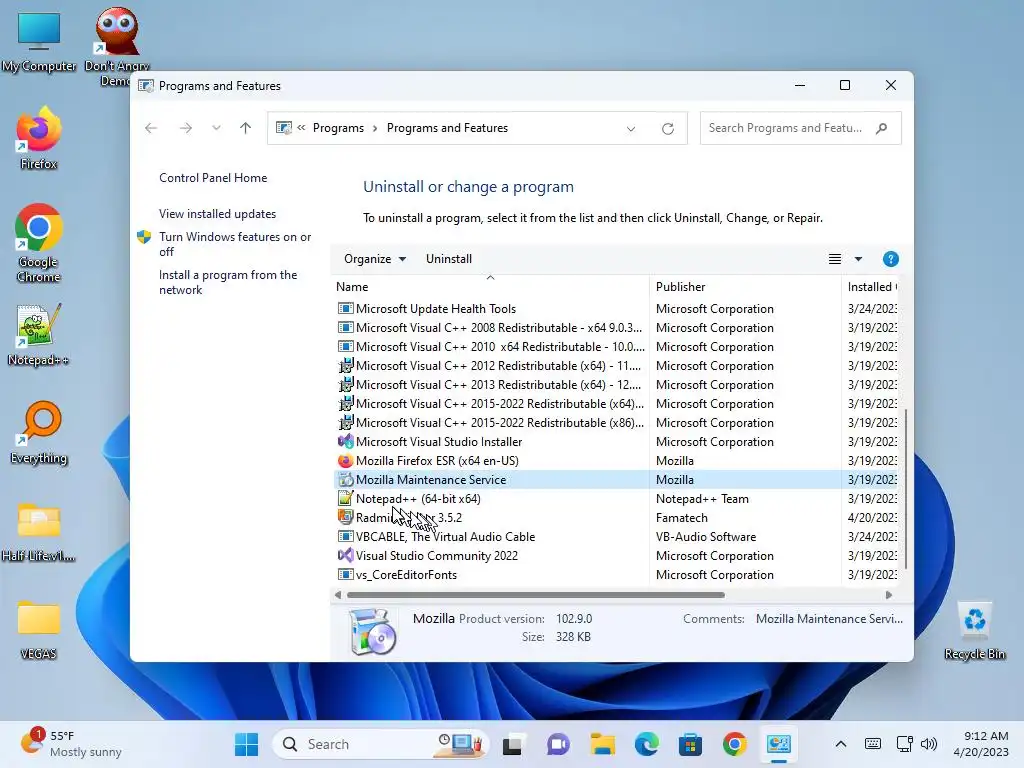
Task: Click the vertical scrollbar of program list
Action: pyautogui.click(x=906, y=488)
